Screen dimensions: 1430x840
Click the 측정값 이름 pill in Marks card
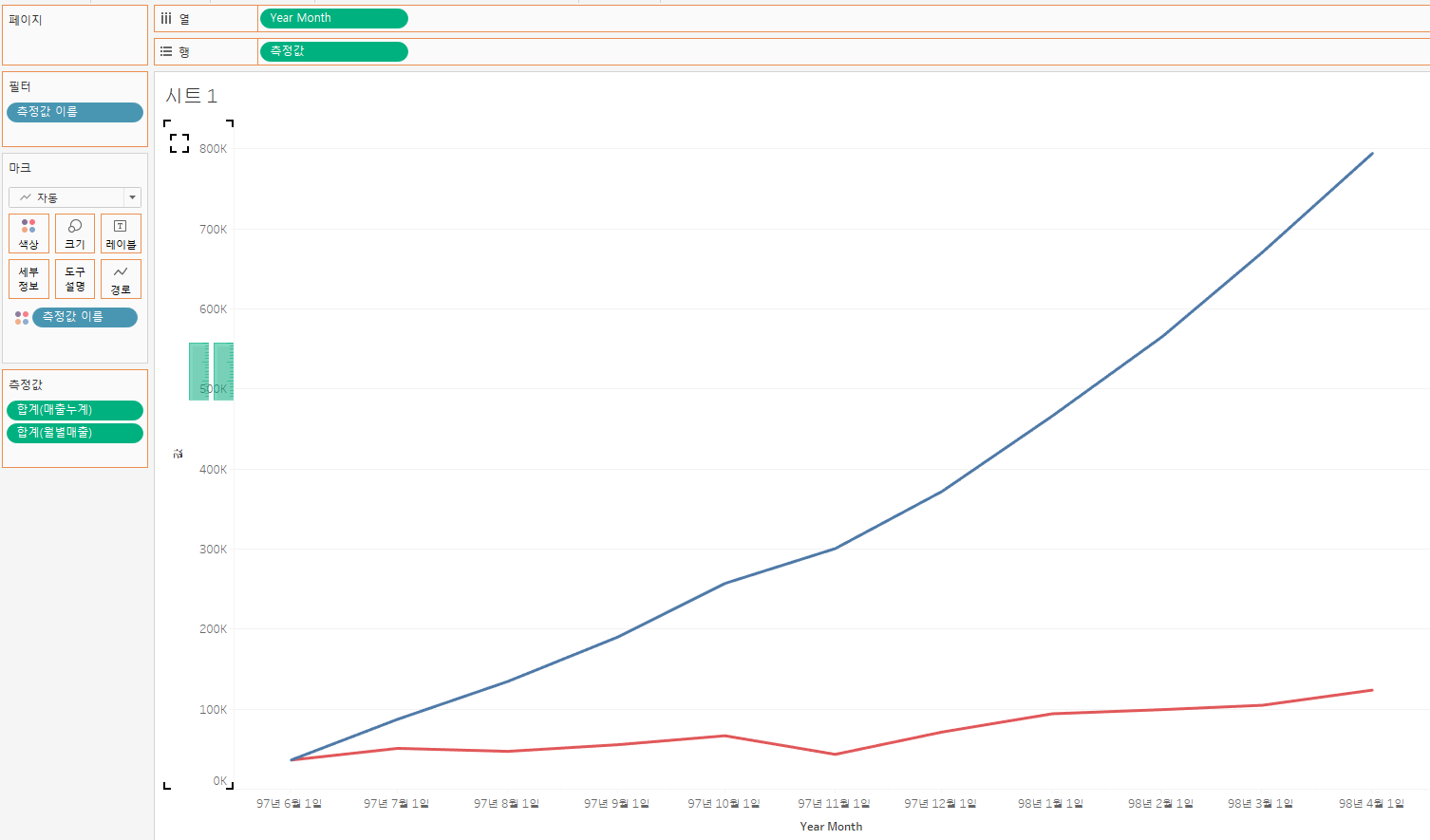[x=85, y=317]
